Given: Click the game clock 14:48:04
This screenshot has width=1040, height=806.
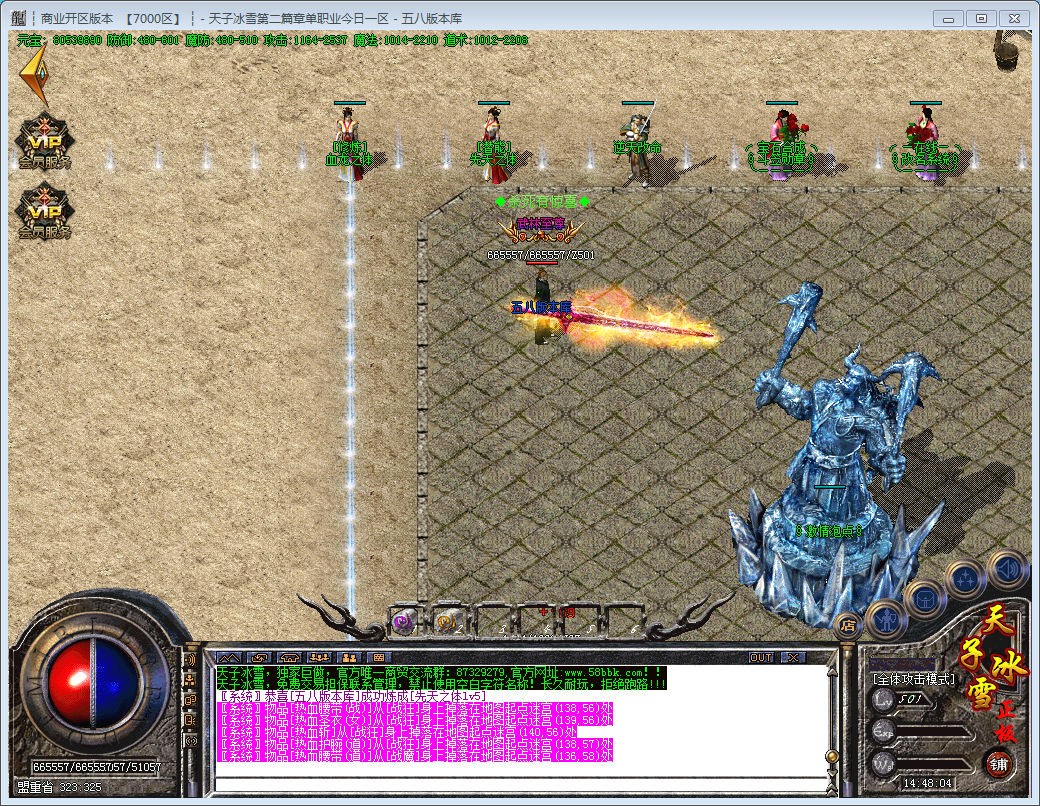Looking at the screenshot, I should click(927, 783).
